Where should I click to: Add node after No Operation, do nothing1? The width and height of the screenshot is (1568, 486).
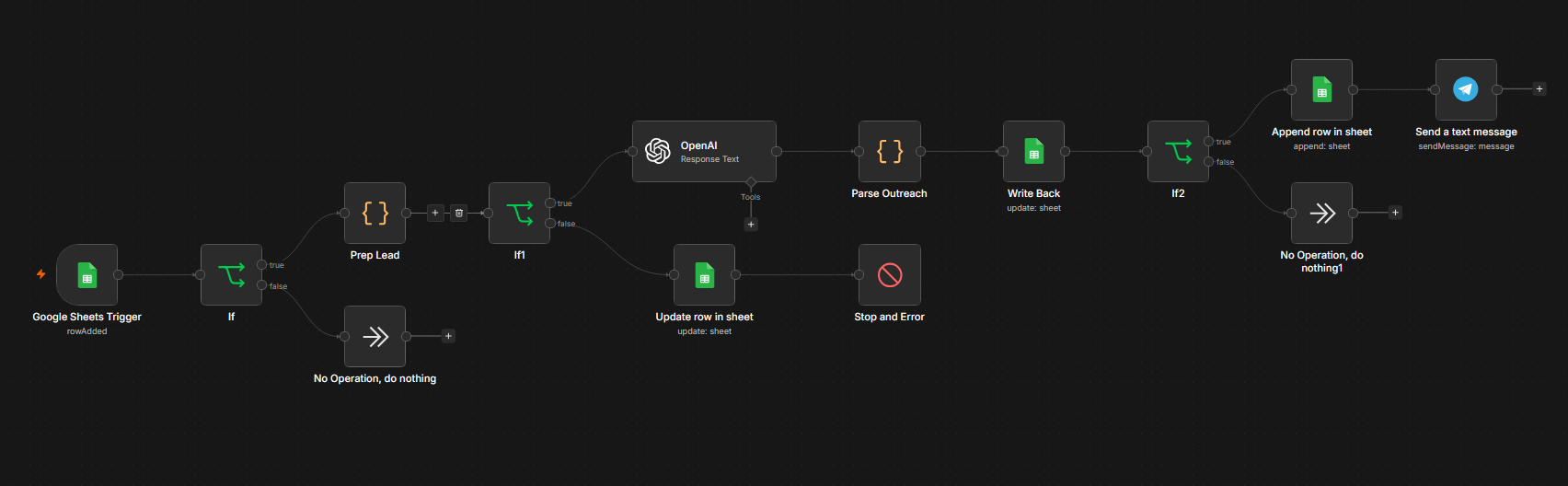pos(1395,213)
